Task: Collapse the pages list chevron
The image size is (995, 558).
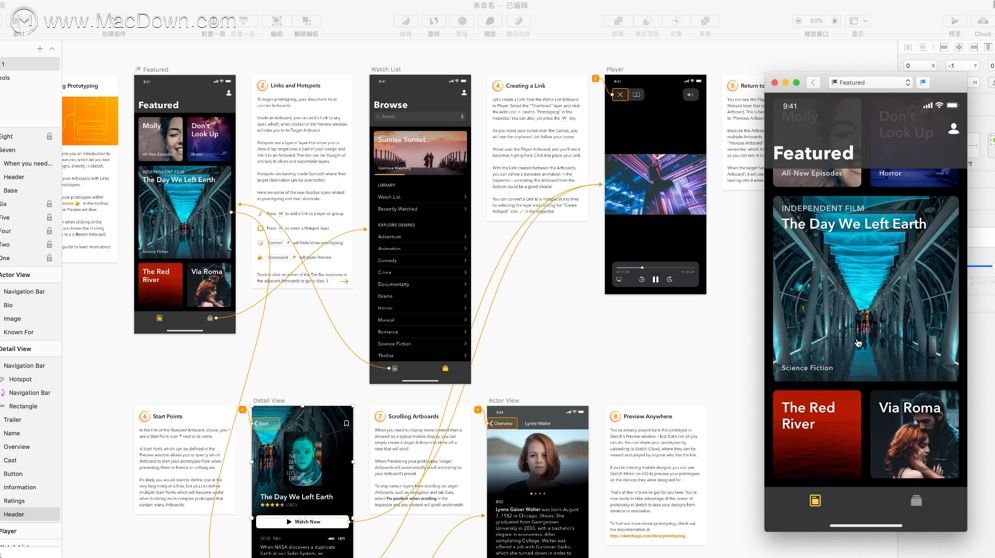Action: point(52,48)
